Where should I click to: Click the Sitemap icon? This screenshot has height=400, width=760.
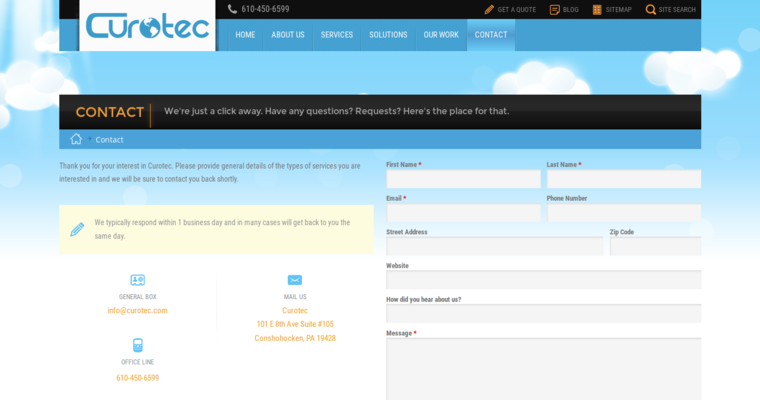(597, 9)
